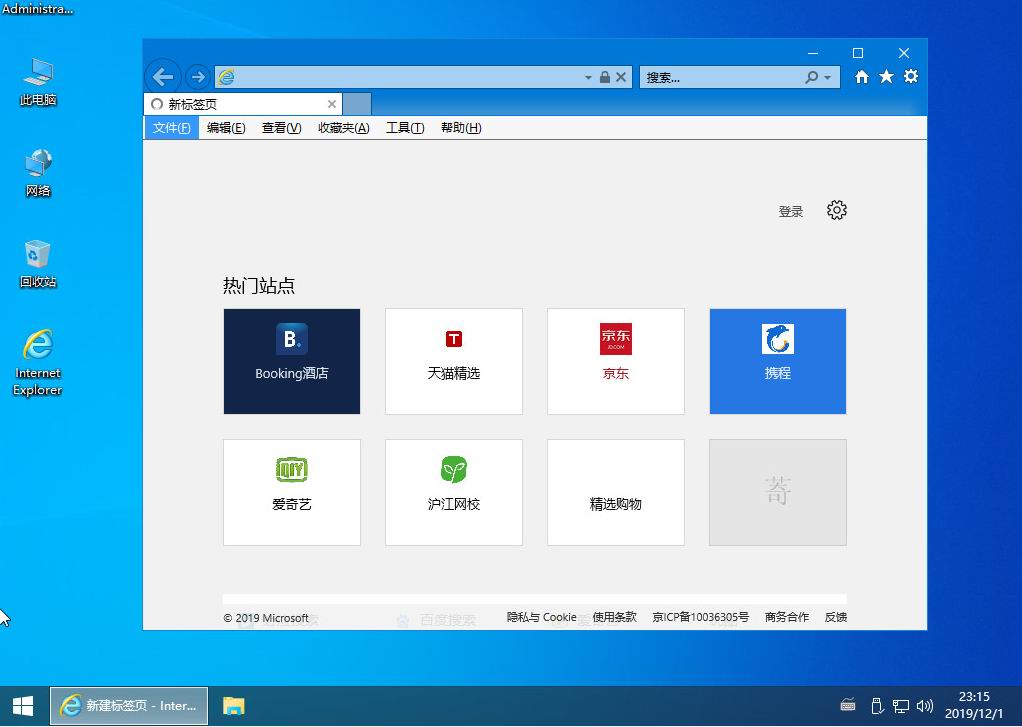Open the 携程 tile
The image size is (1022, 727).
coord(778,361)
